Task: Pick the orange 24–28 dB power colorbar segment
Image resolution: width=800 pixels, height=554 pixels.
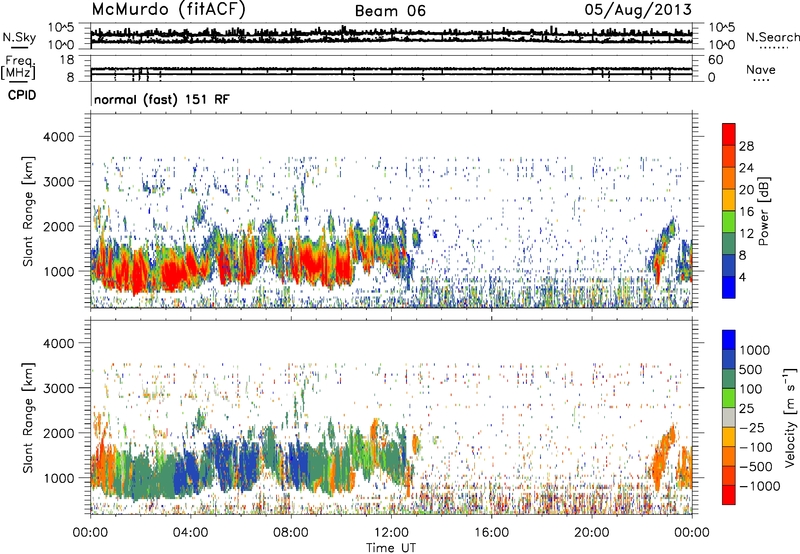Action: click(x=729, y=156)
